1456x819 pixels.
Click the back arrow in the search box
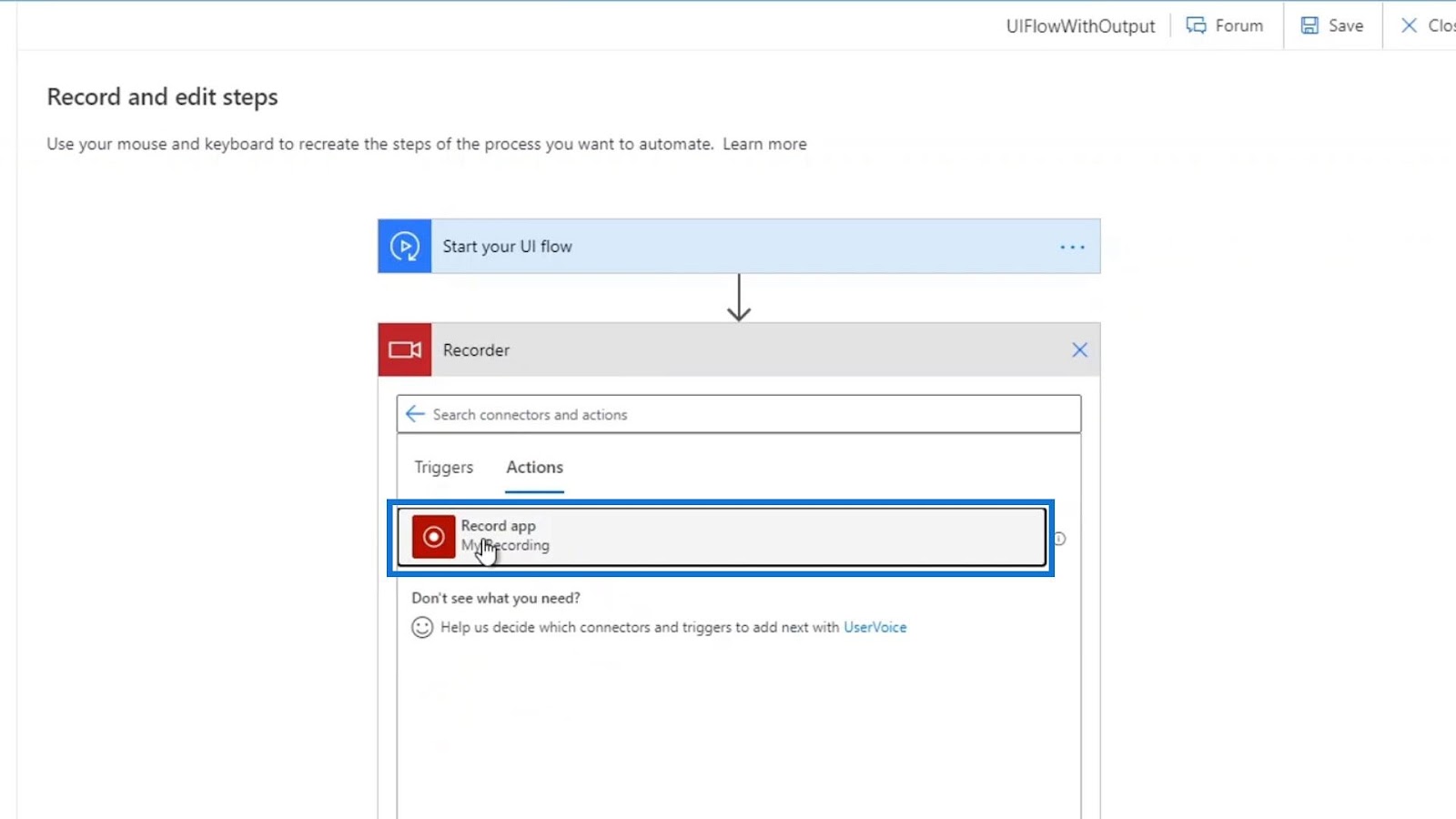[x=415, y=414]
